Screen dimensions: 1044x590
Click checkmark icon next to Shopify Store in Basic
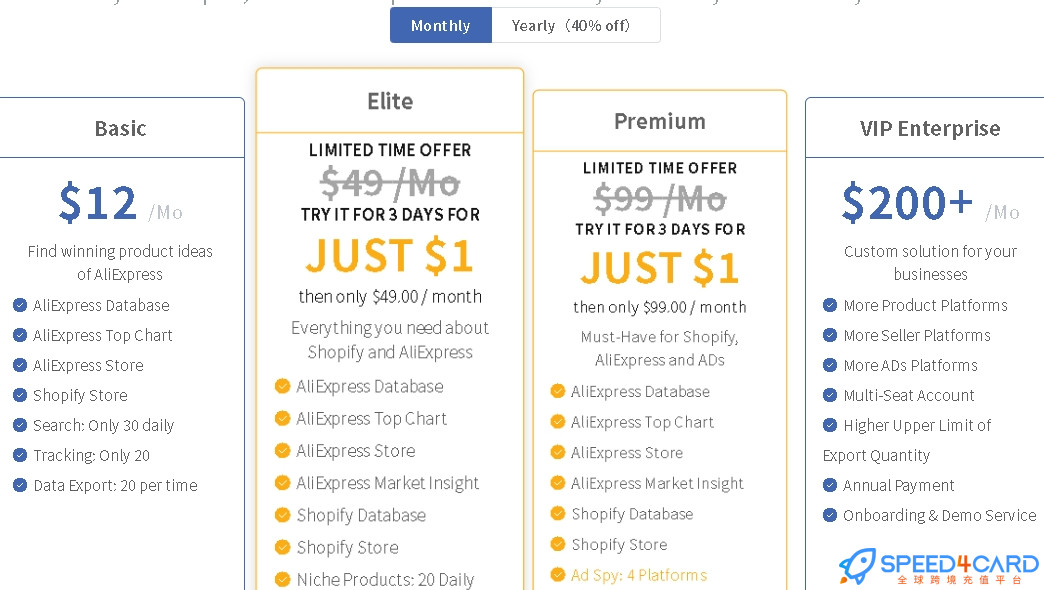20,395
